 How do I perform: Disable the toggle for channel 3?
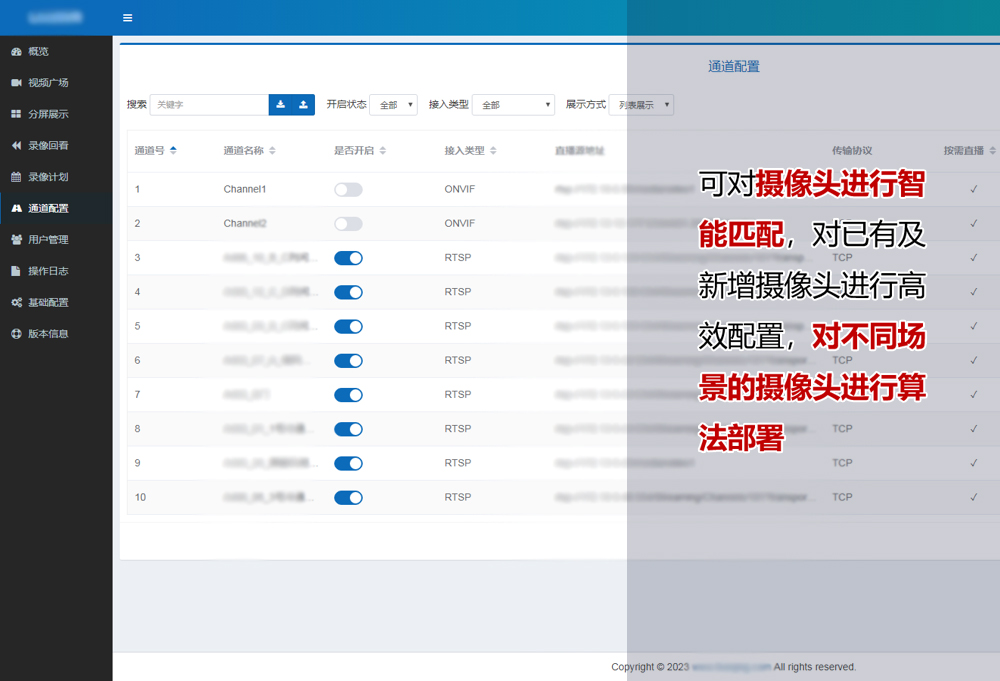pos(348,258)
